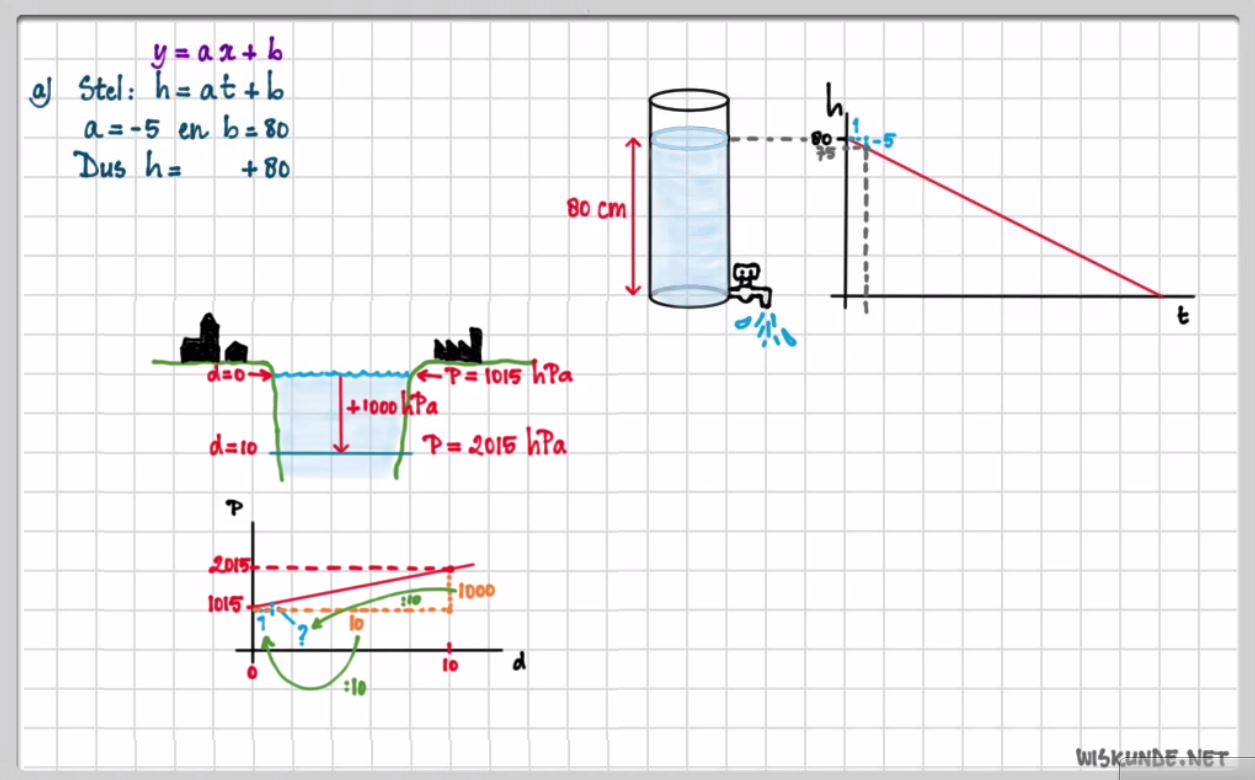Click the black house drawing on the left bank

coord(212,339)
